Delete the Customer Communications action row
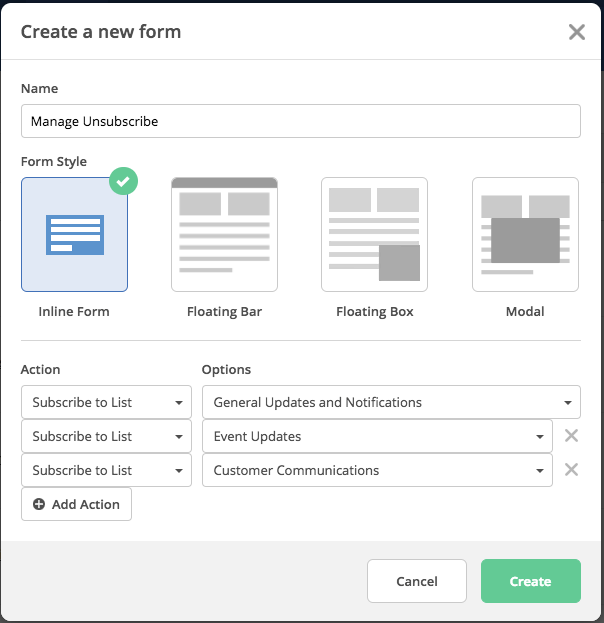The image size is (604, 623). coord(571,470)
